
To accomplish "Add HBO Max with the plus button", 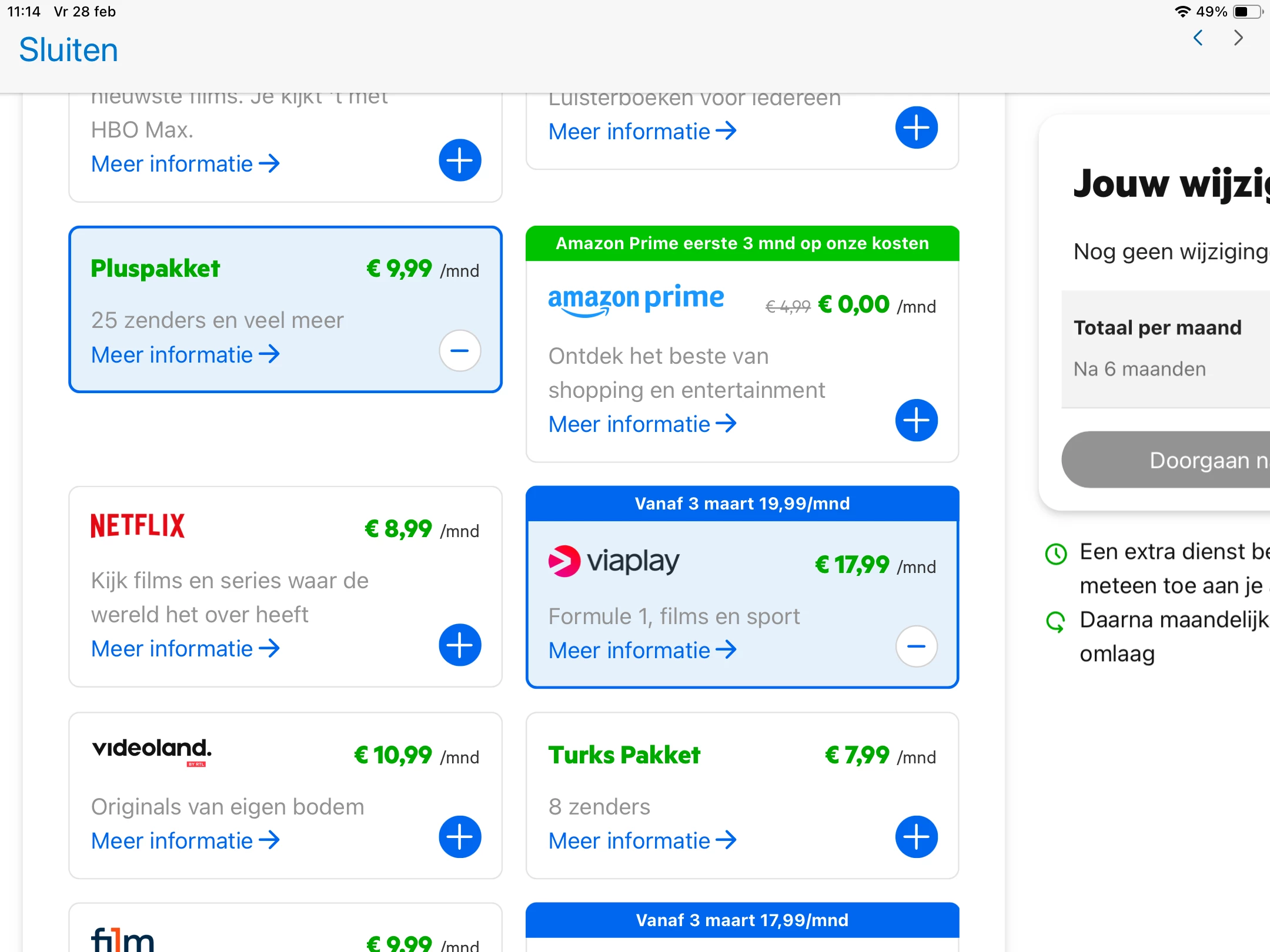I will click(460, 160).
